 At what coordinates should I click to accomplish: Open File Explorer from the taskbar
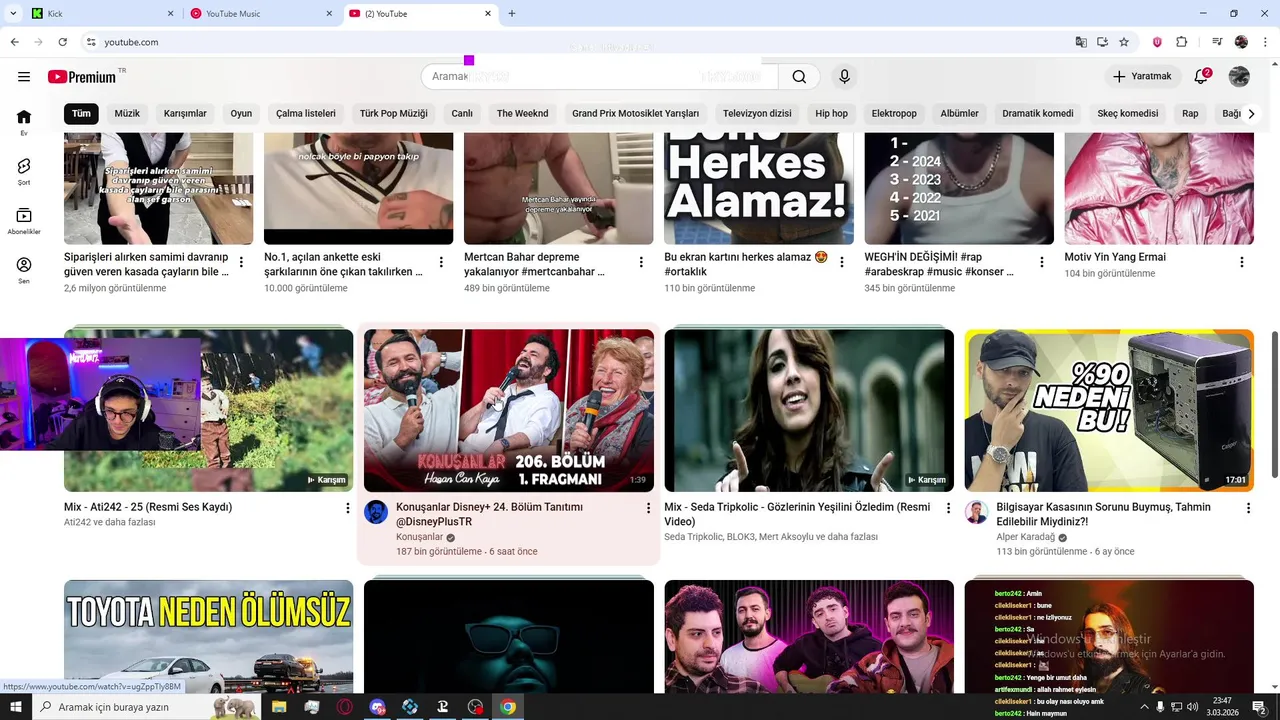click(x=279, y=707)
